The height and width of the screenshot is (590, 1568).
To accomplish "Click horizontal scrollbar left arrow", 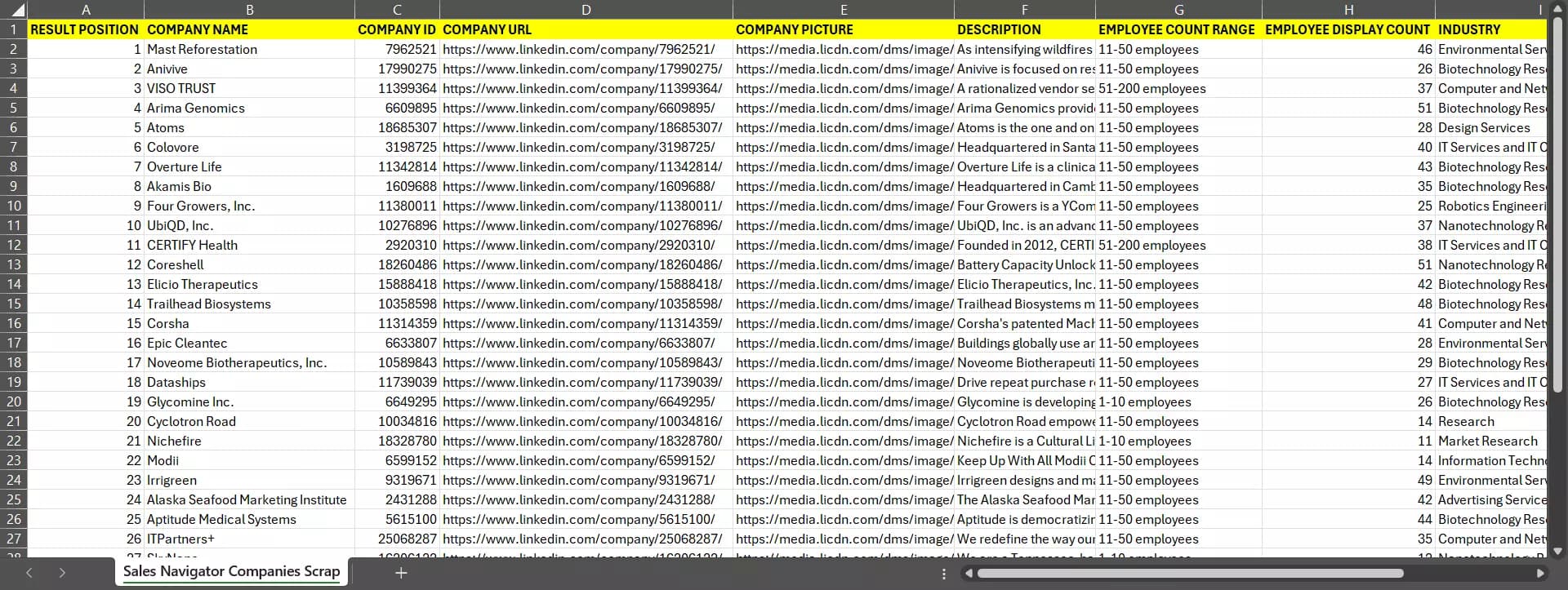I will pos(969,574).
